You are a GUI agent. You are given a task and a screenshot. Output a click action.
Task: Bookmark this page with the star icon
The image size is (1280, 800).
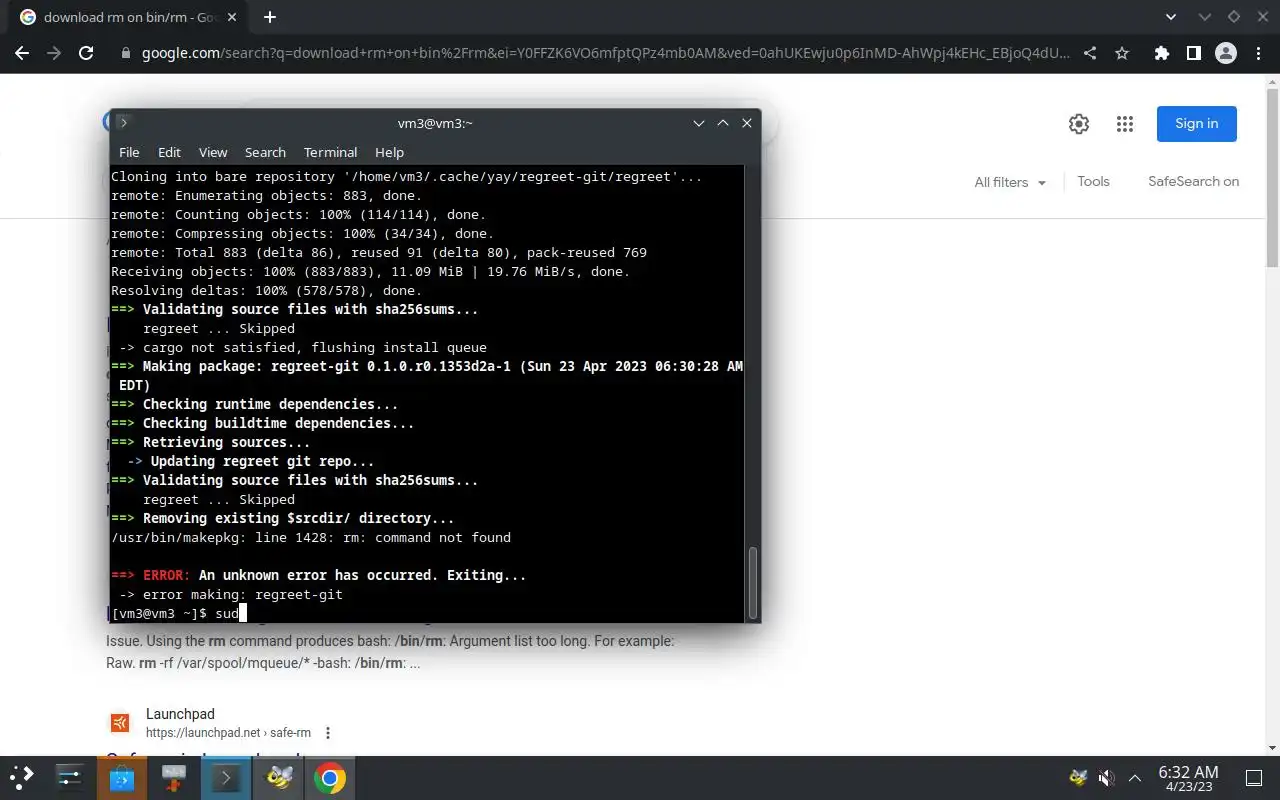(1122, 53)
